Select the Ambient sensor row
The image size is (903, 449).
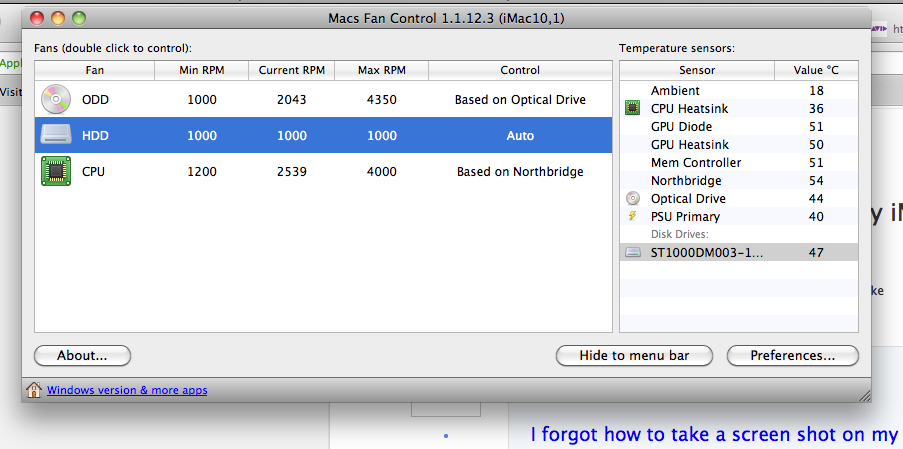pyautogui.click(x=739, y=90)
